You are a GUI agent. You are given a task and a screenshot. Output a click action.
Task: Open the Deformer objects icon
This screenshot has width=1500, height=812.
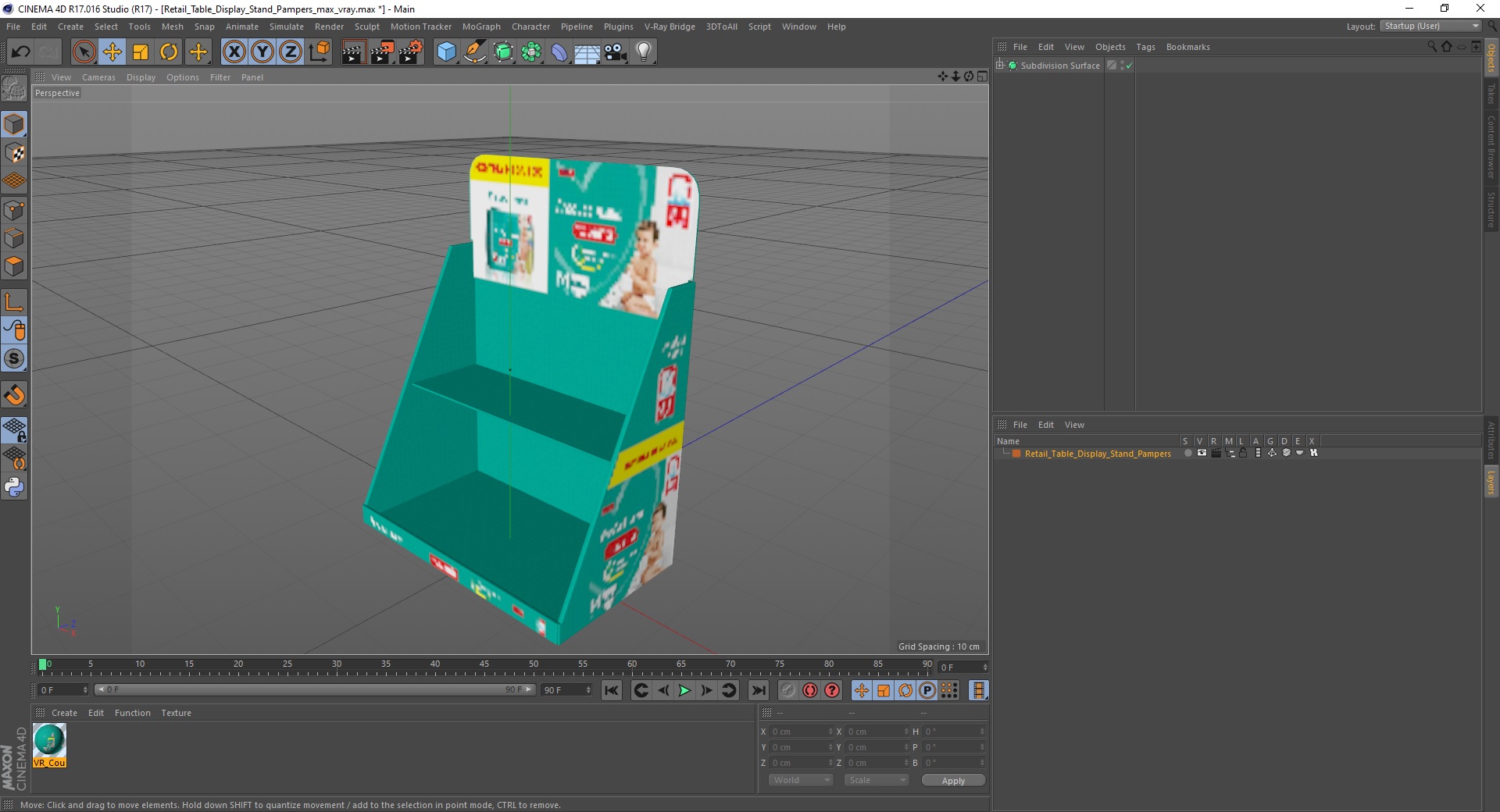click(x=559, y=52)
